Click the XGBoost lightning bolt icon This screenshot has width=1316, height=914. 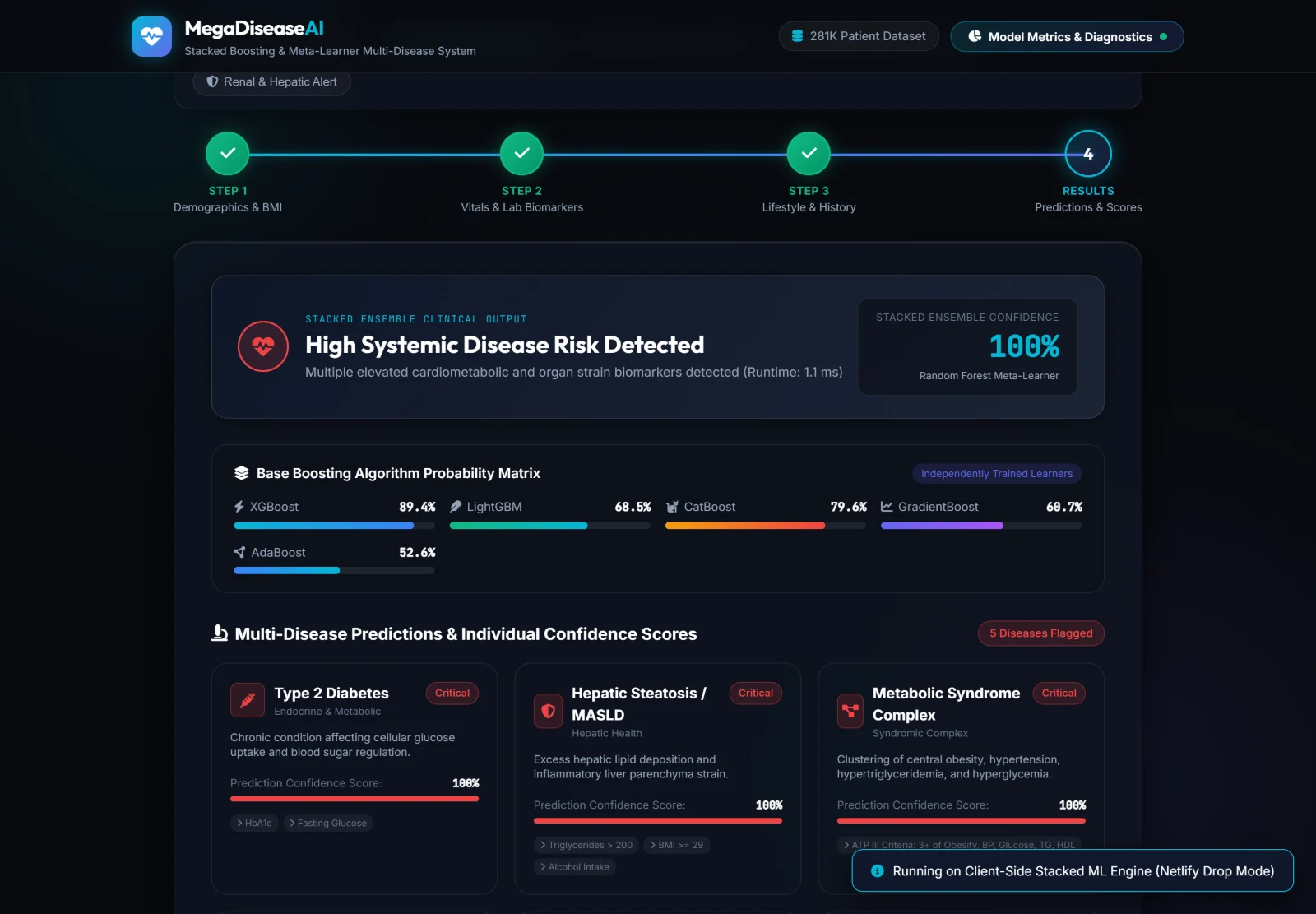click(239, 507)
